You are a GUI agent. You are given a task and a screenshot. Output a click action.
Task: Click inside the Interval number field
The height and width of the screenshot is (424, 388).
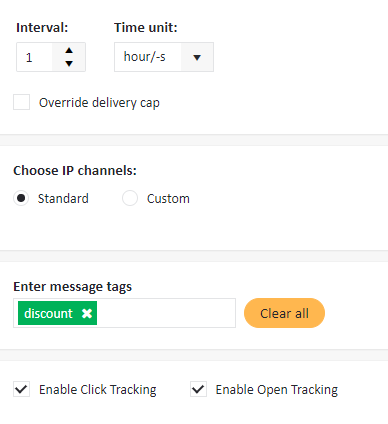(x=35, y=57)
